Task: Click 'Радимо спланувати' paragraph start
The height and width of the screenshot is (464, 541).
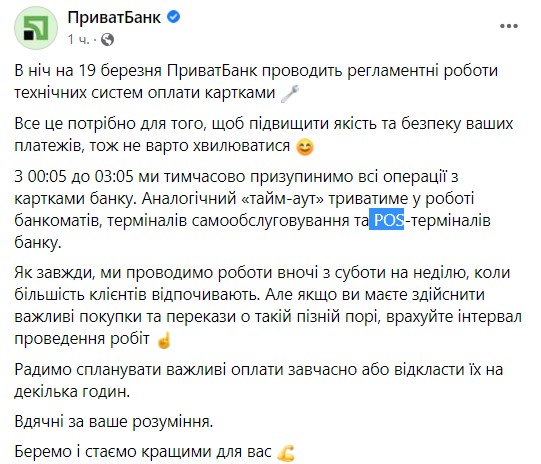Action: [x=88, y=370]
